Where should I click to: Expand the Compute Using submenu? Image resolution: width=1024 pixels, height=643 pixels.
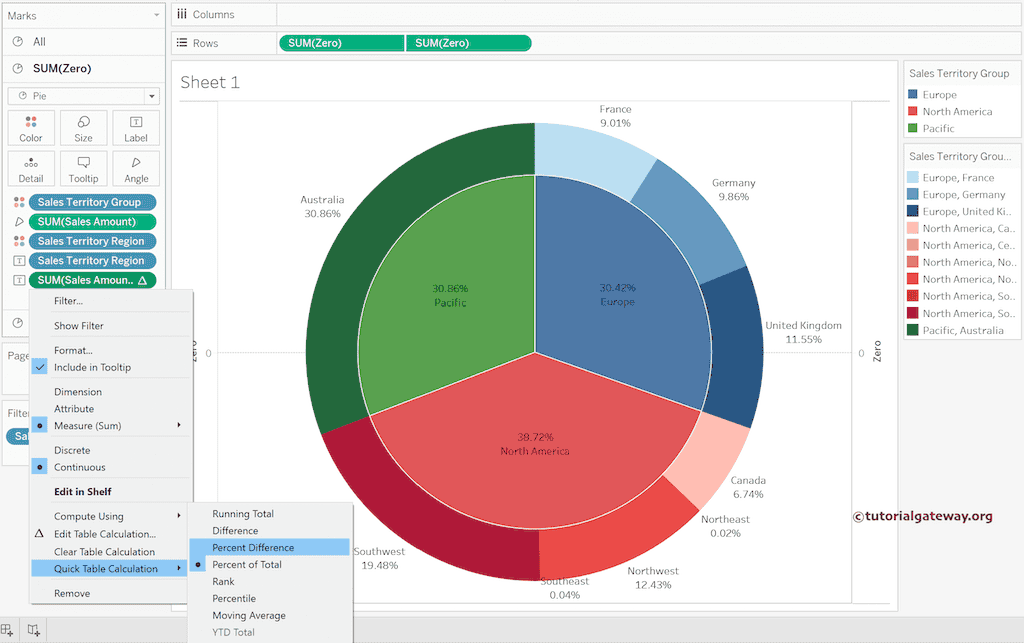point(110,516)
